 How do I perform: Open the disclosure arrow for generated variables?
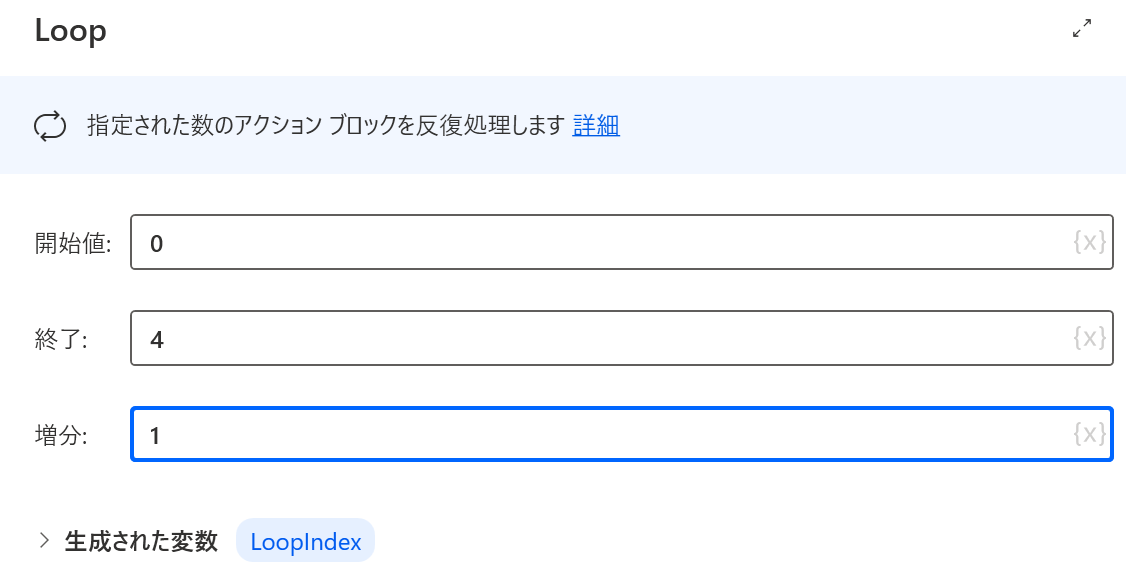click(x=44, y=540)
